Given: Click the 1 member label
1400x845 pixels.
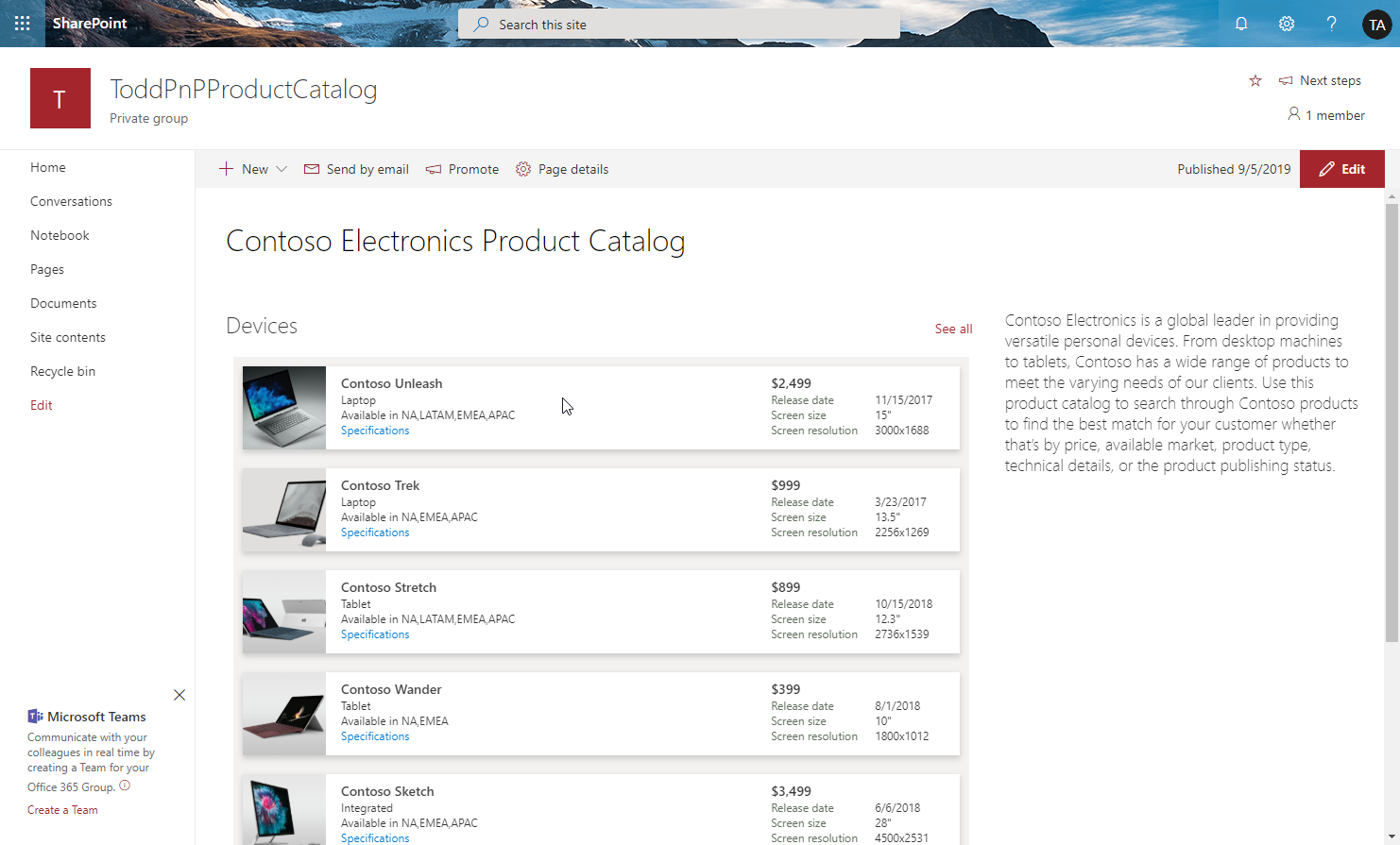Looking at the screenshot, I should pos(1335,115).
